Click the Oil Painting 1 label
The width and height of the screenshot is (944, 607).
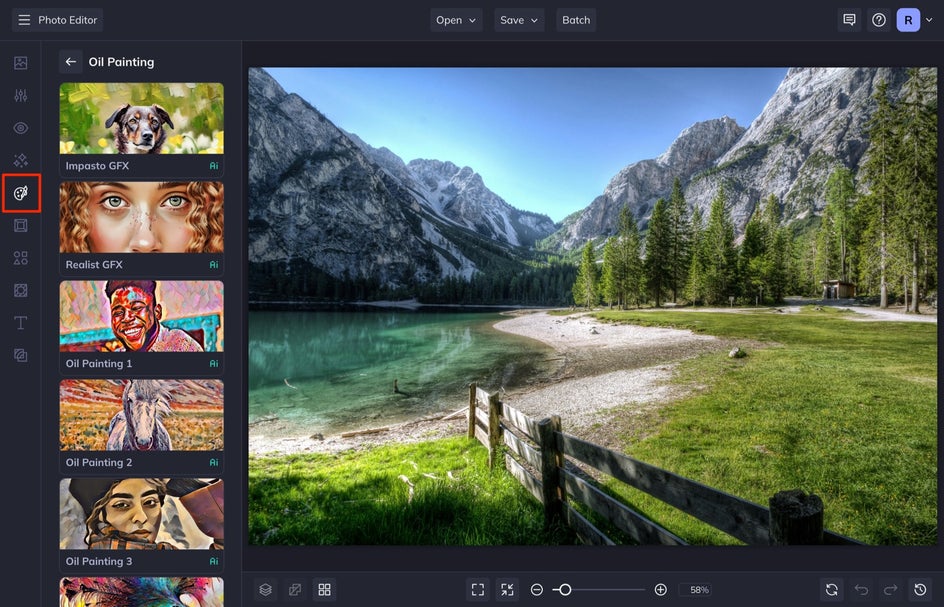pos(98,363)
